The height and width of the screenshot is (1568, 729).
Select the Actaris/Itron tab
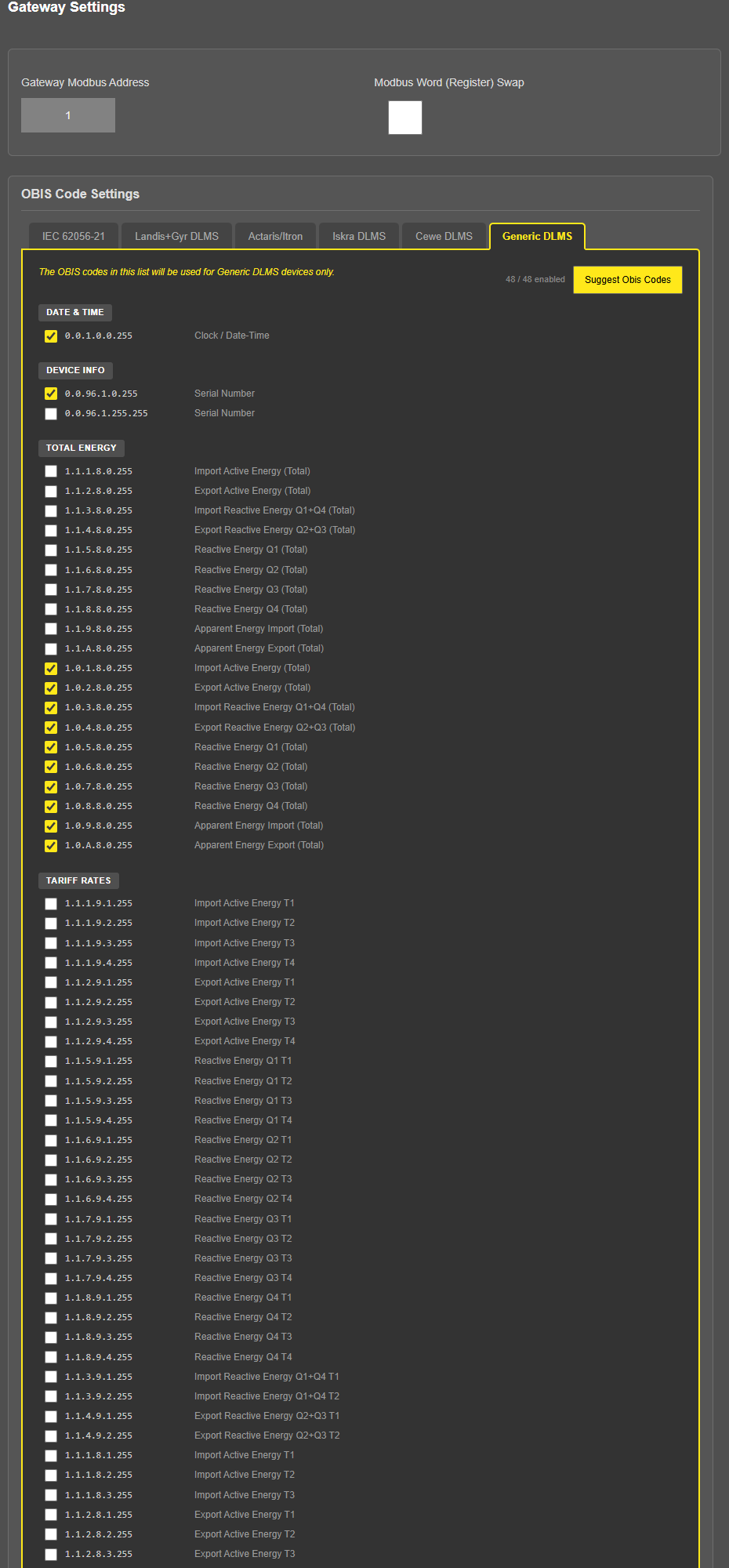click(275, 236)
